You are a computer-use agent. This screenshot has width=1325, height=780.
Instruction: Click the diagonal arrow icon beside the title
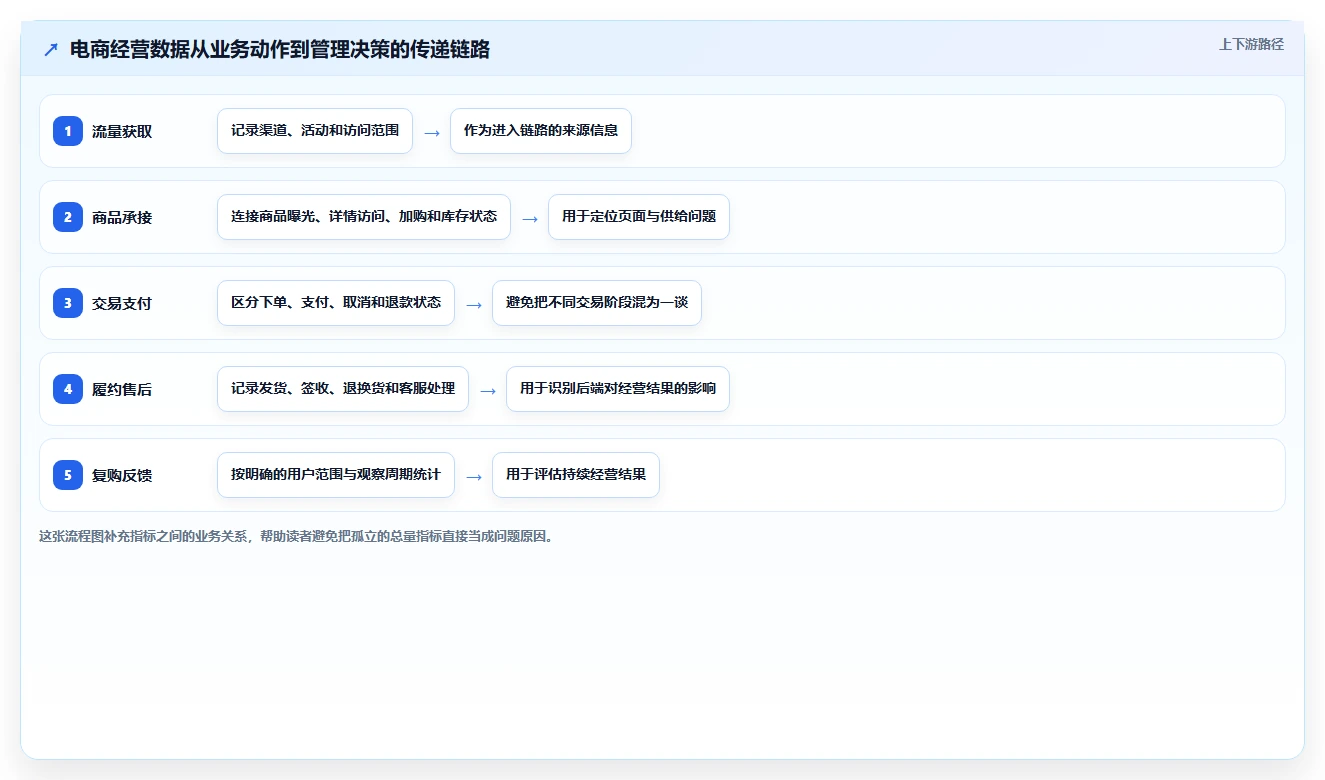pos(51,49)
